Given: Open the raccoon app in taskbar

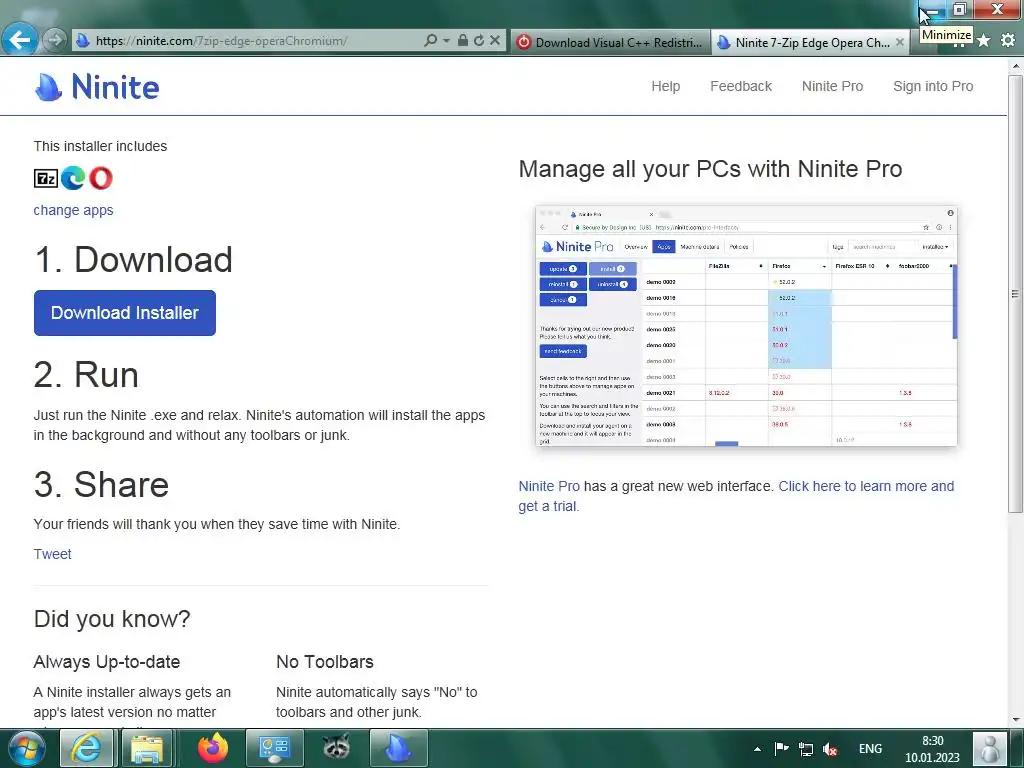Looking at the screenshot, I should (336, 748).
